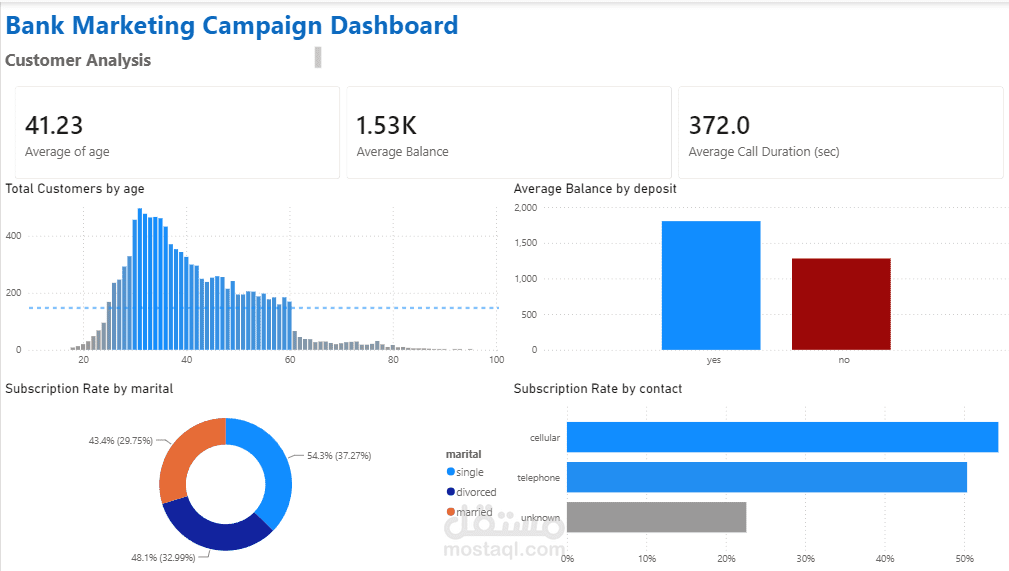Click the divorced legend color dot
The width and height of the screenshot is (1009, 571).
pyautogui.click(x=450, y=492)
